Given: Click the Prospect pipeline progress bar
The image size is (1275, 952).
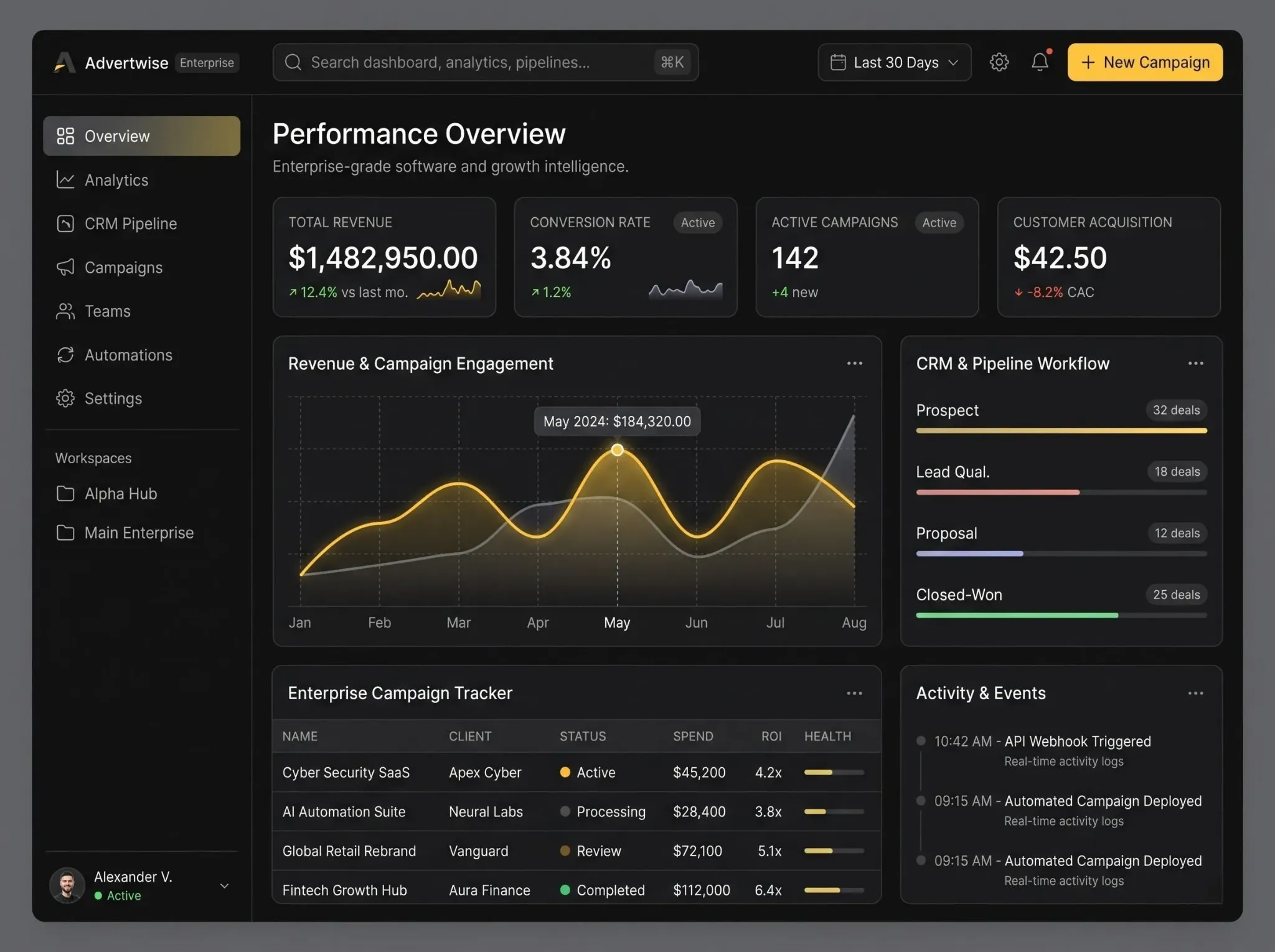Looking at the screenshot, I should pyautogui.click(x=1061, y=431).
